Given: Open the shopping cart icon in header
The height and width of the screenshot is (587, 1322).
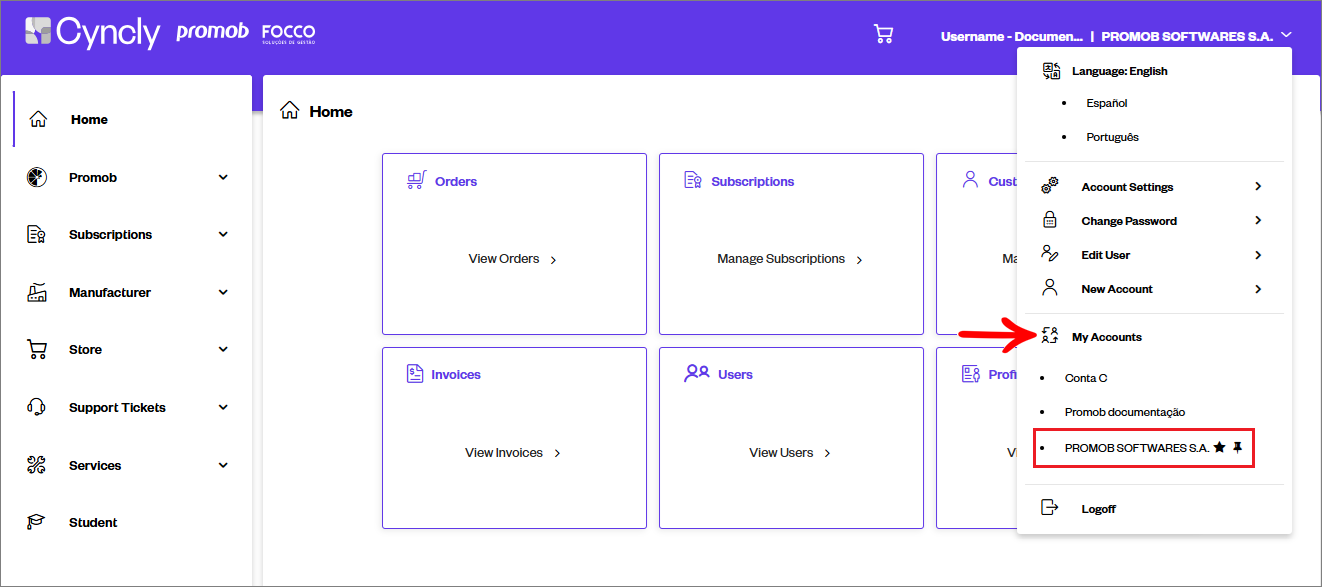Looking at the screenshot, I should click(x=883, y=34).
